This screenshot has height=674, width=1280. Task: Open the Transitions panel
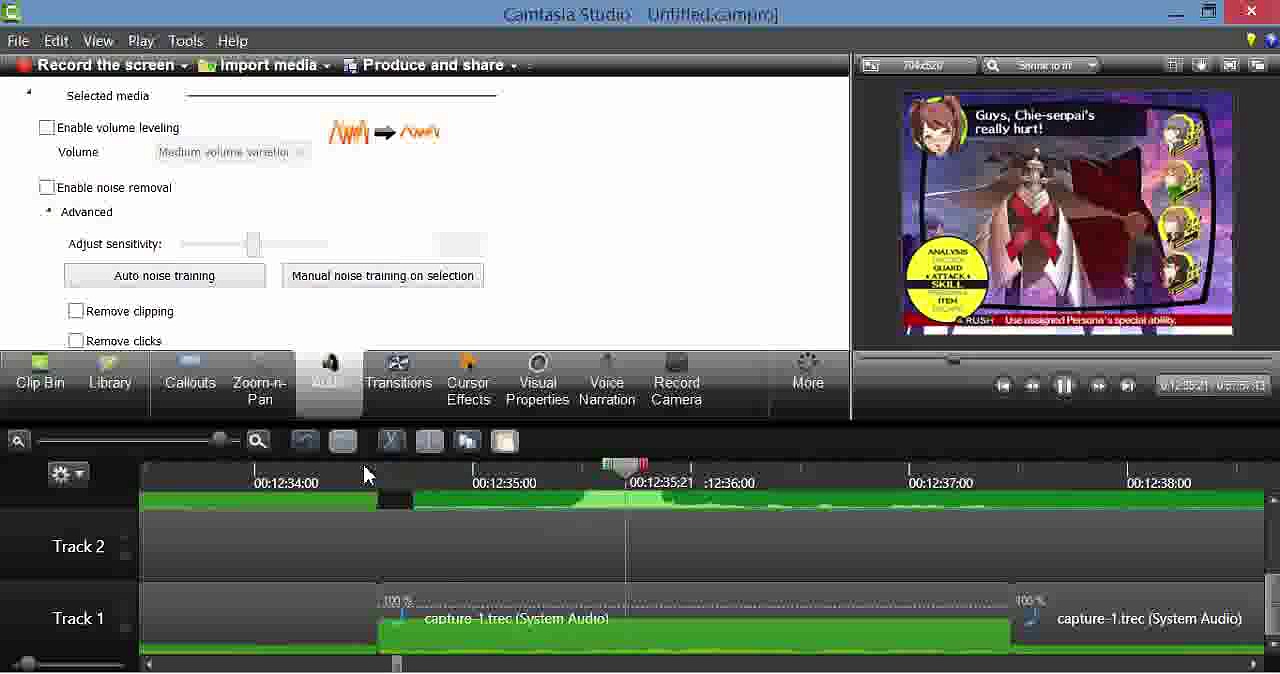(x=398, y=374)
